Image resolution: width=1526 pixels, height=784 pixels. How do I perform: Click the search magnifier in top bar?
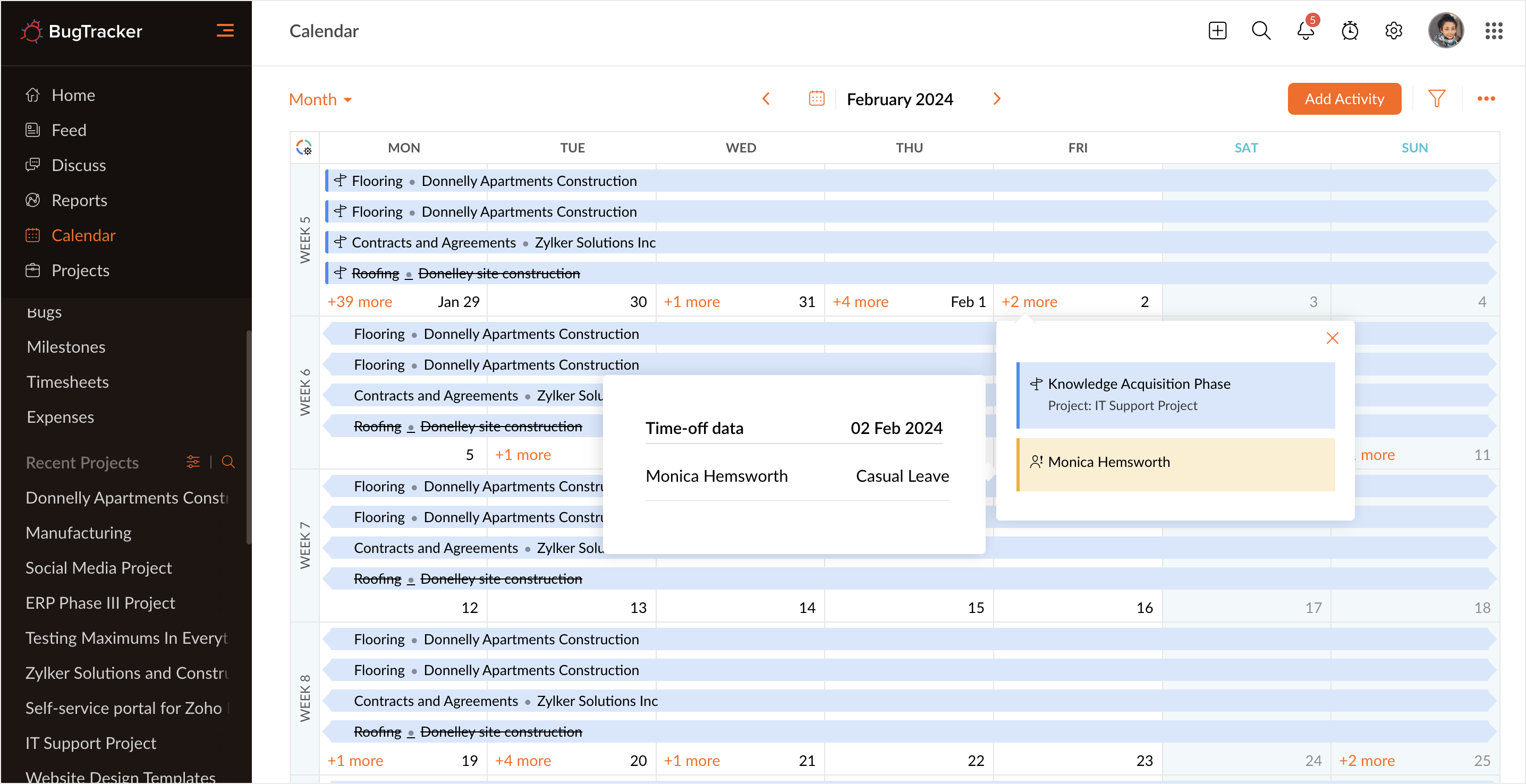(1261, 31)
